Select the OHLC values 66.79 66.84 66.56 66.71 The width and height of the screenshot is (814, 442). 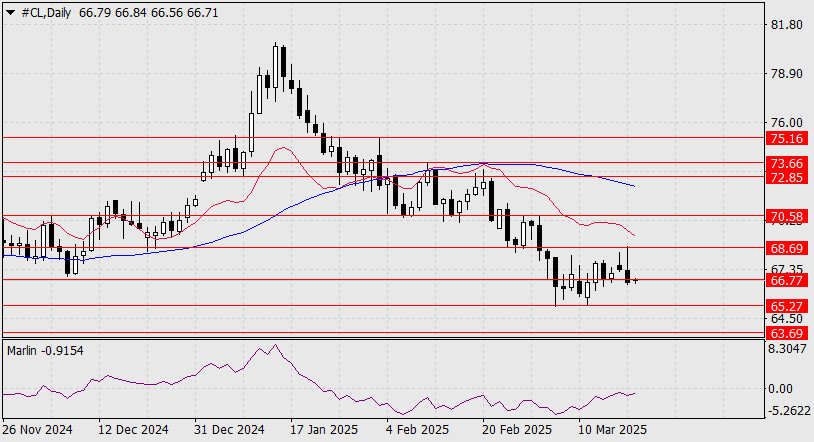click(148, 13)
